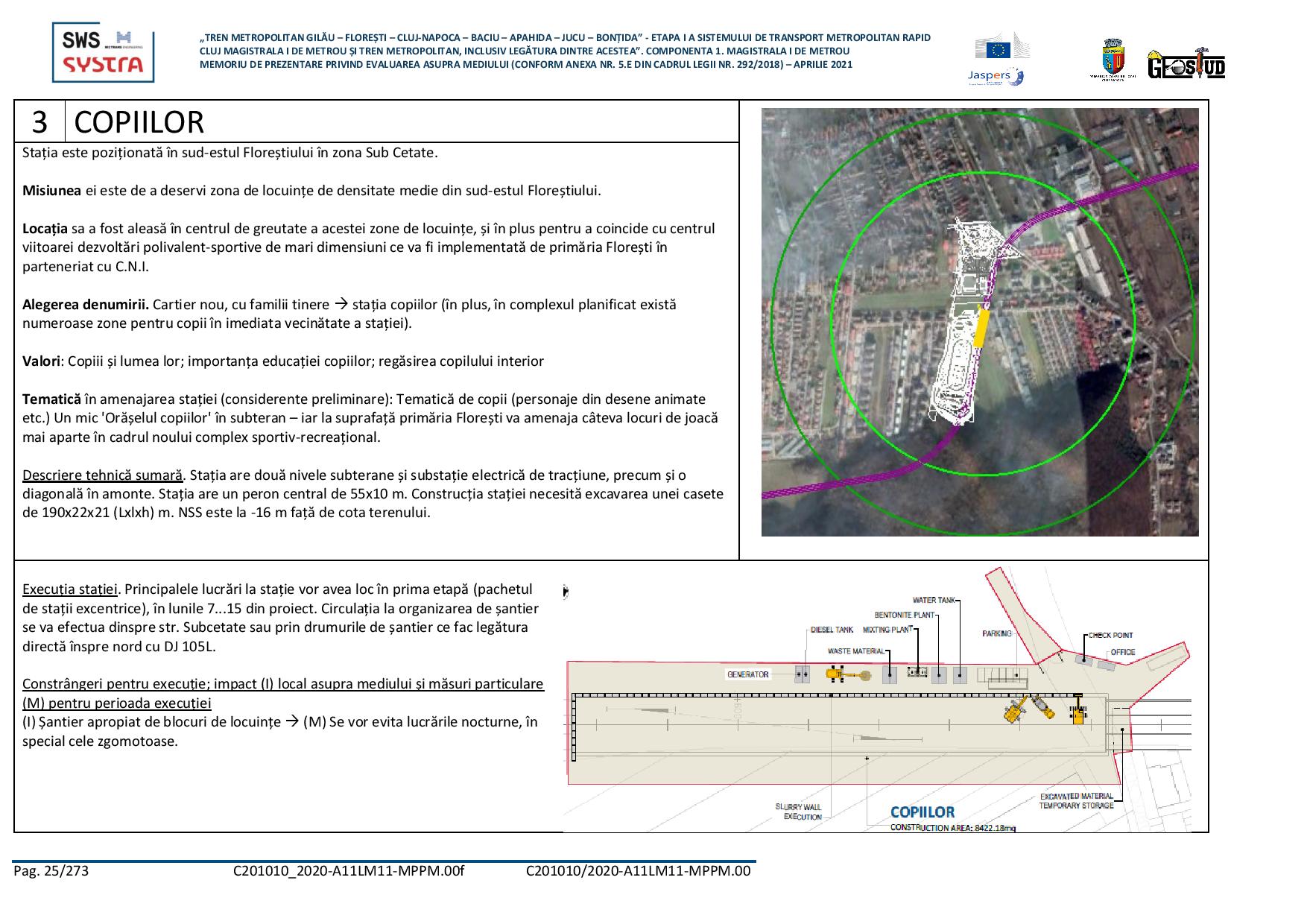The image size is (1307, 924).
Task: Click the European Union flag logo
Action: 997,50
